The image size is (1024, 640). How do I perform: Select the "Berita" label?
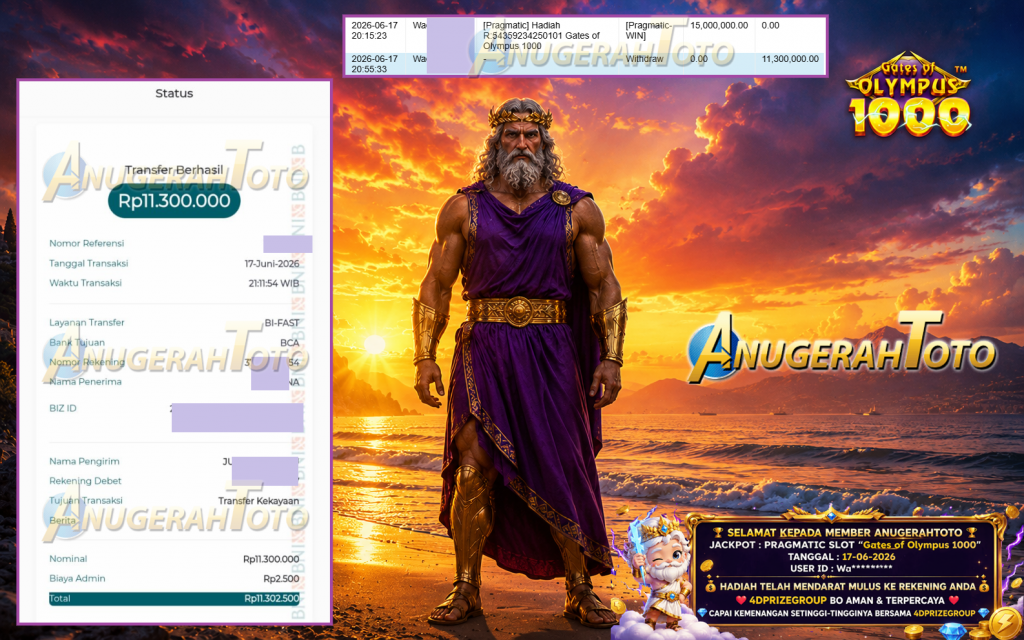[x=63, y=520]
